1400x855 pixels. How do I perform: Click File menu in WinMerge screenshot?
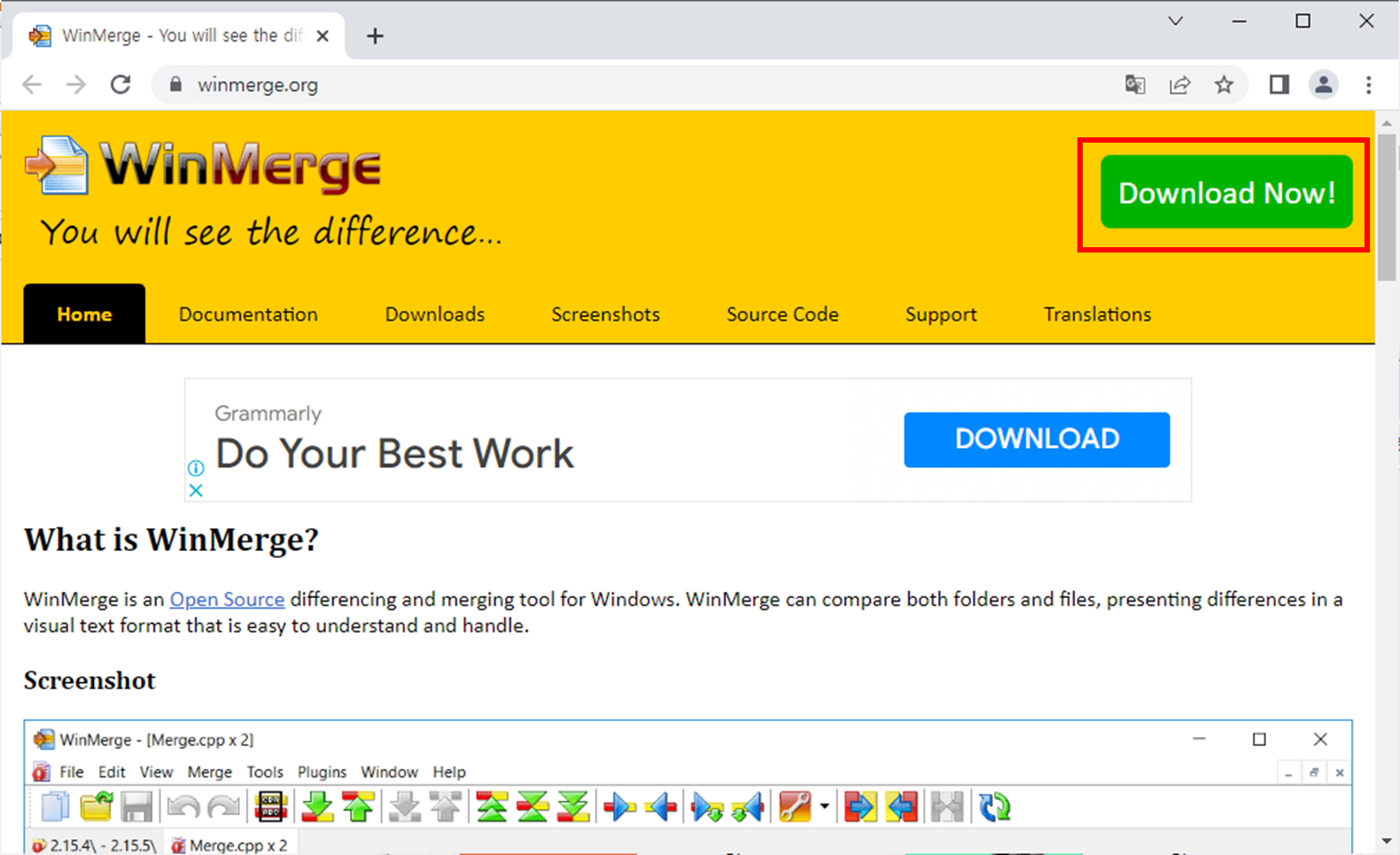(72, 772)
